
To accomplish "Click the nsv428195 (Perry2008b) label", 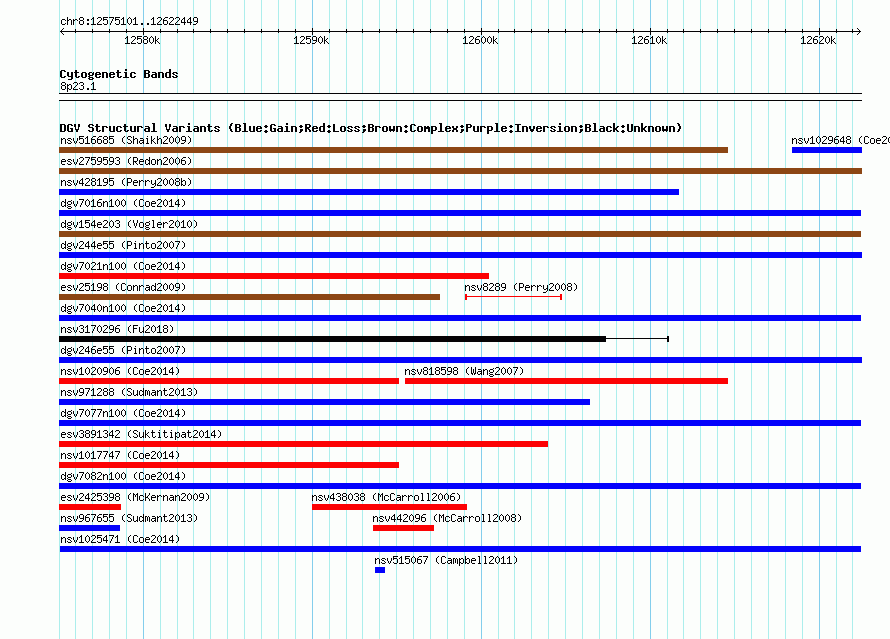I will 126,182.
